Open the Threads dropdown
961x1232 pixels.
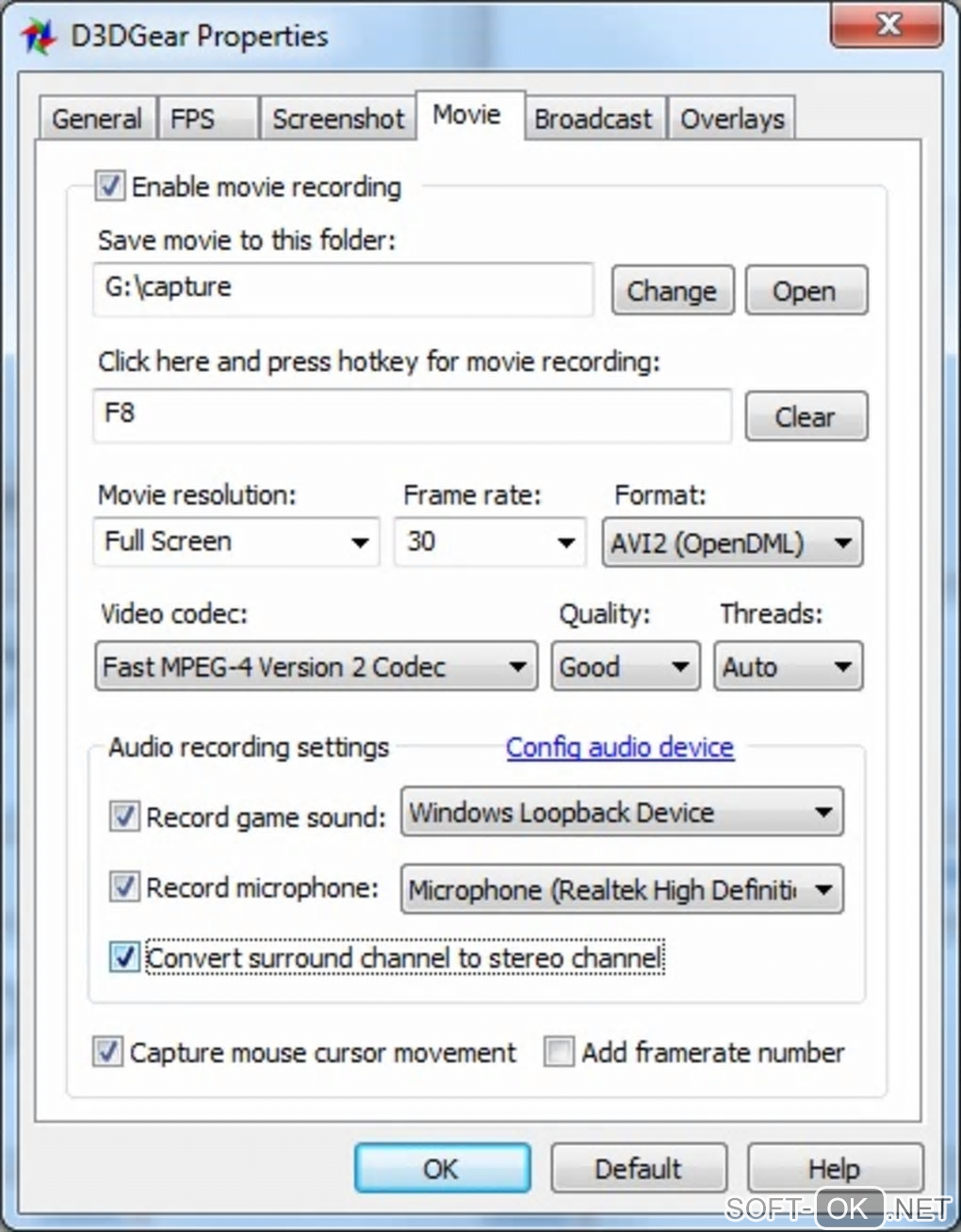tap(788, 667)
